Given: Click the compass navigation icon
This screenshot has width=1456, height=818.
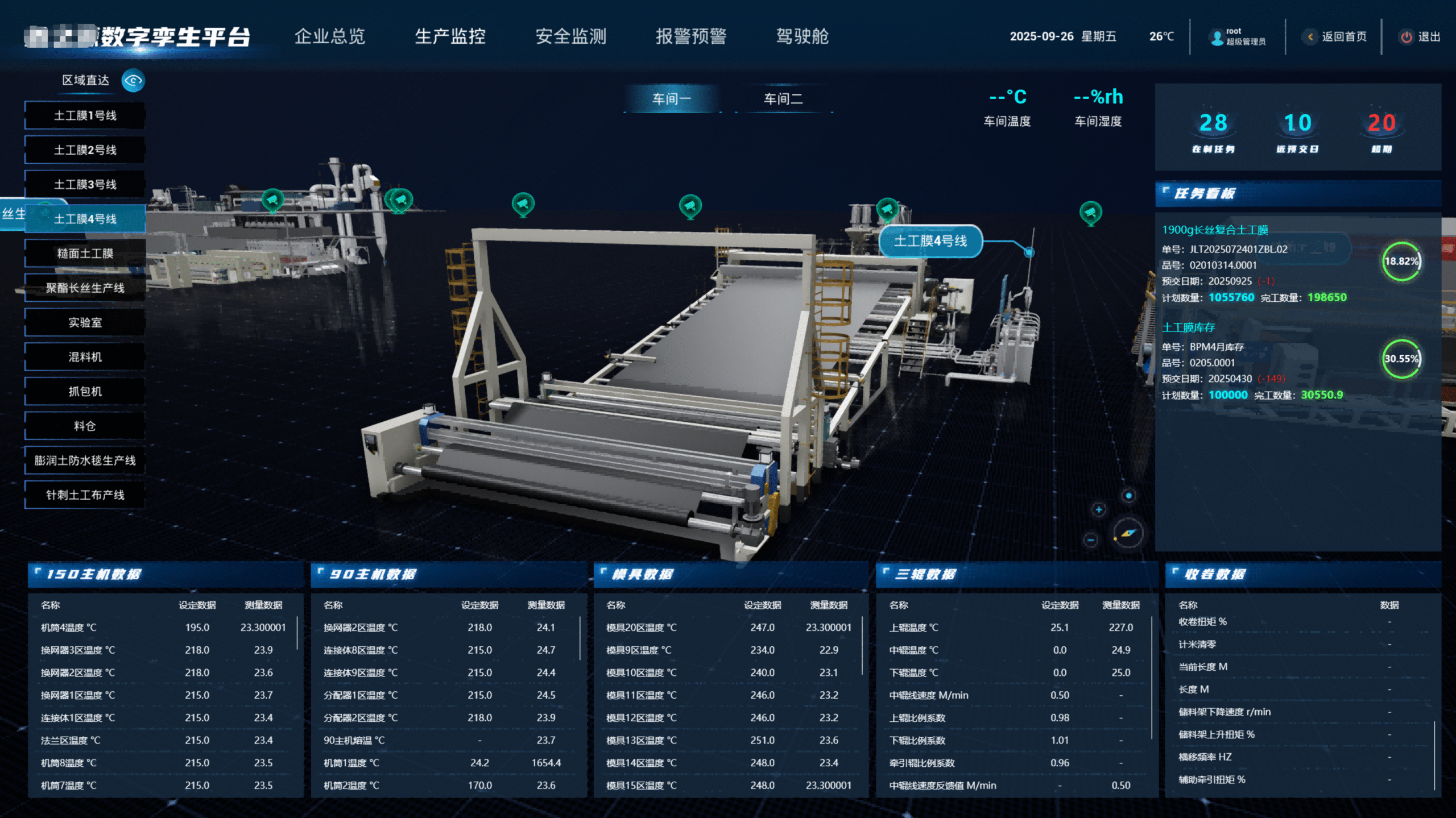Looking at the screenshot, I should coord(1127,533).
